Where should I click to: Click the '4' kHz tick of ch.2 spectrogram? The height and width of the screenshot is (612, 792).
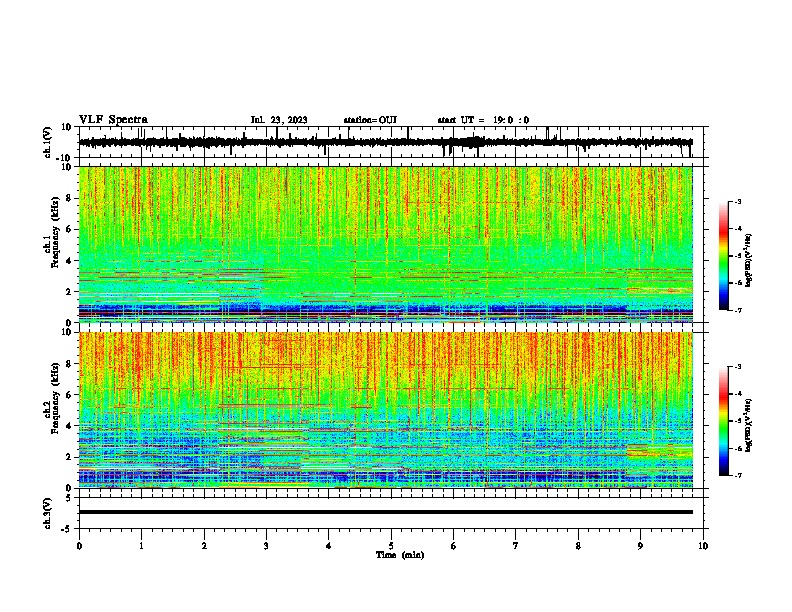coord(69,426)
